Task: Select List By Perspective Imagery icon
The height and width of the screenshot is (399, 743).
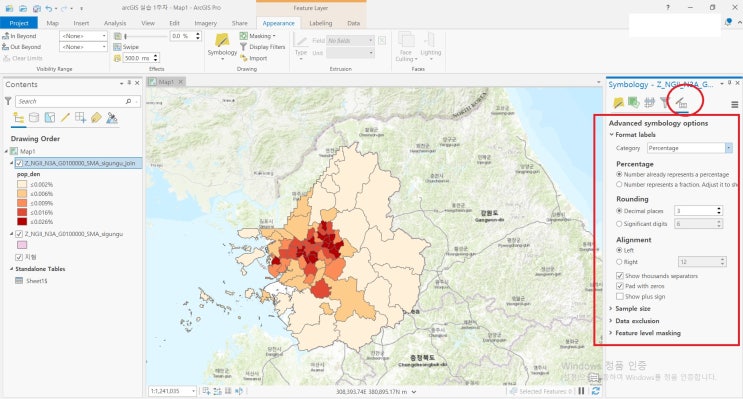Action: (112, 118)
